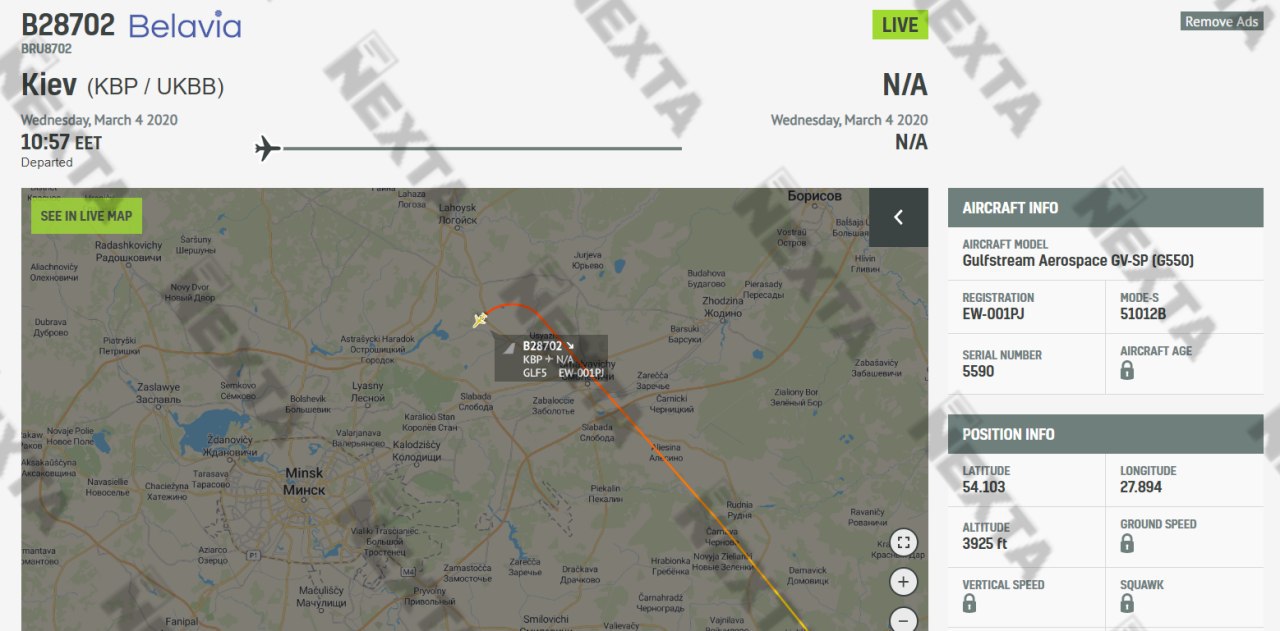Image resolution: width=1280 pixels, height=631 pixels.
Task: Click the Squawk lock icon
Action: (1127, 603)
